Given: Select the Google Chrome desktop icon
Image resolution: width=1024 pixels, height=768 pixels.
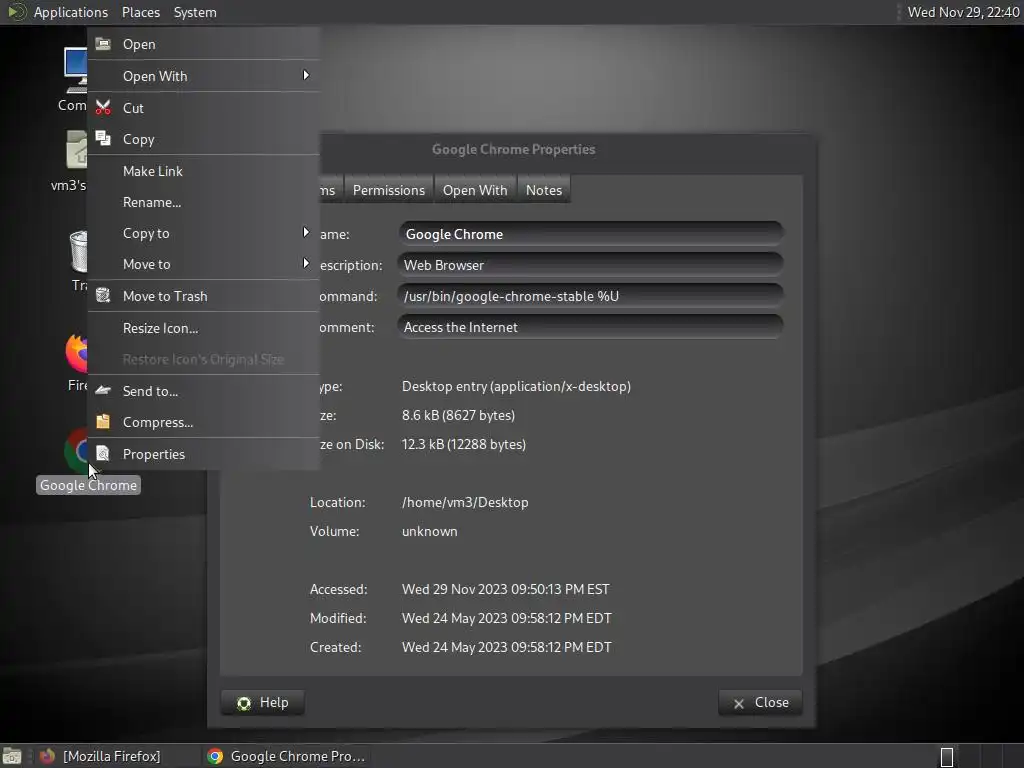Looking at the screenshot, I should [76, 450].
